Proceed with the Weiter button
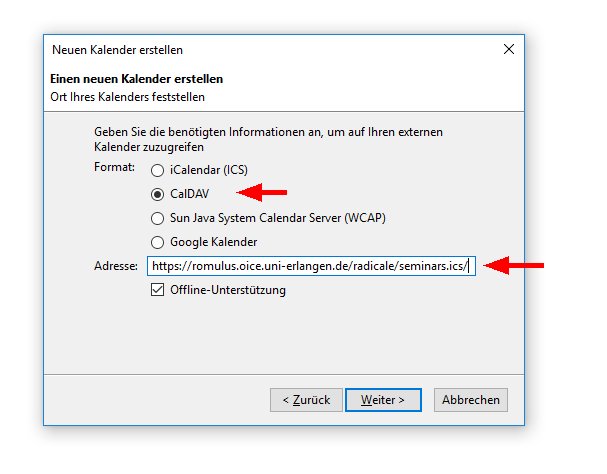 click(383, 400)
